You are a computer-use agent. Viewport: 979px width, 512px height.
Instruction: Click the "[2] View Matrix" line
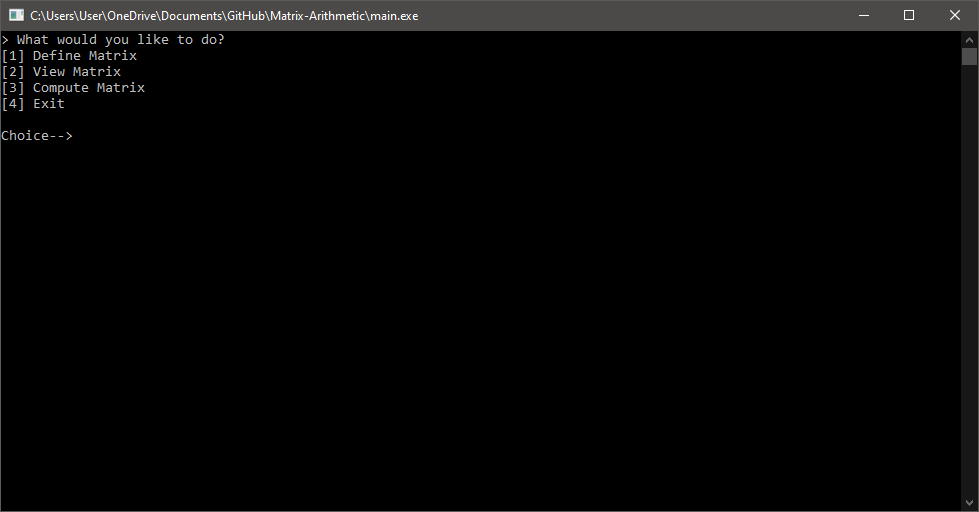tap(61, 72)
